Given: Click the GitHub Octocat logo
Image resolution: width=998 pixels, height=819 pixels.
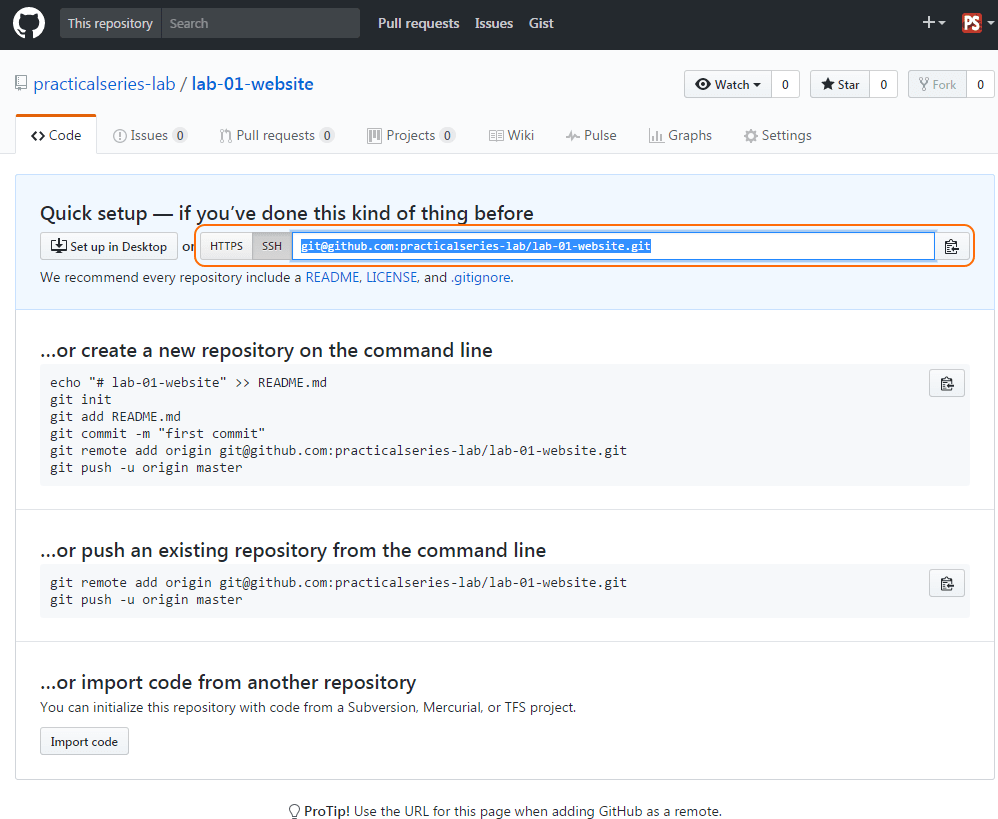Looking at the screenshot, I should point(29,24).
